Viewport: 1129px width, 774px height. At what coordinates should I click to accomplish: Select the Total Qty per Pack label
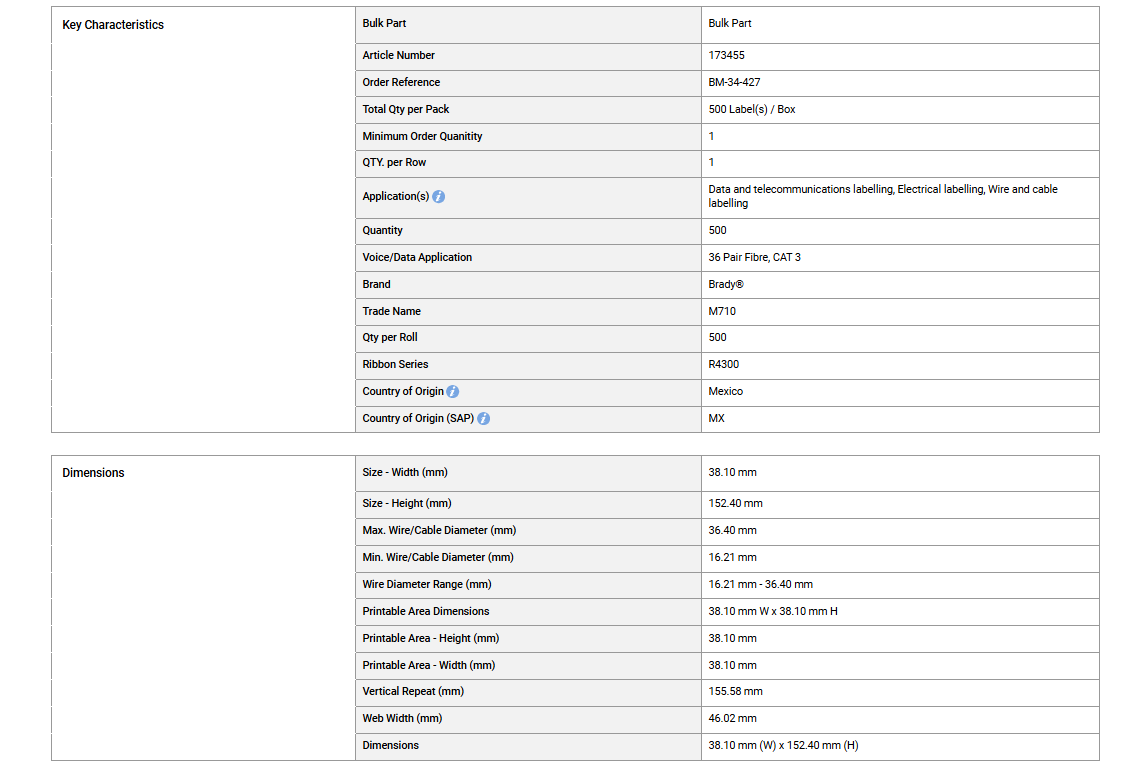[x=405, y=109]
